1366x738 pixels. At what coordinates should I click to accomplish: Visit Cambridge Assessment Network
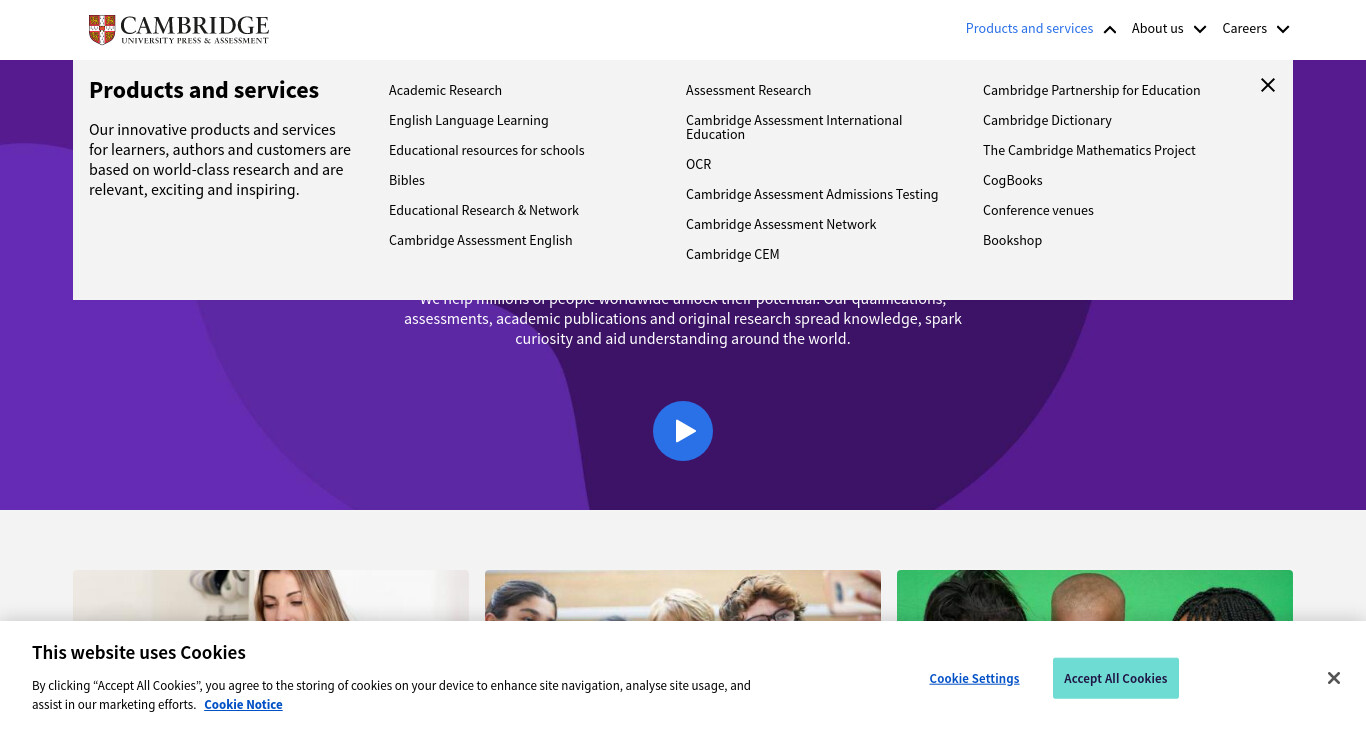pyautogui.click(x=781, y=224)
